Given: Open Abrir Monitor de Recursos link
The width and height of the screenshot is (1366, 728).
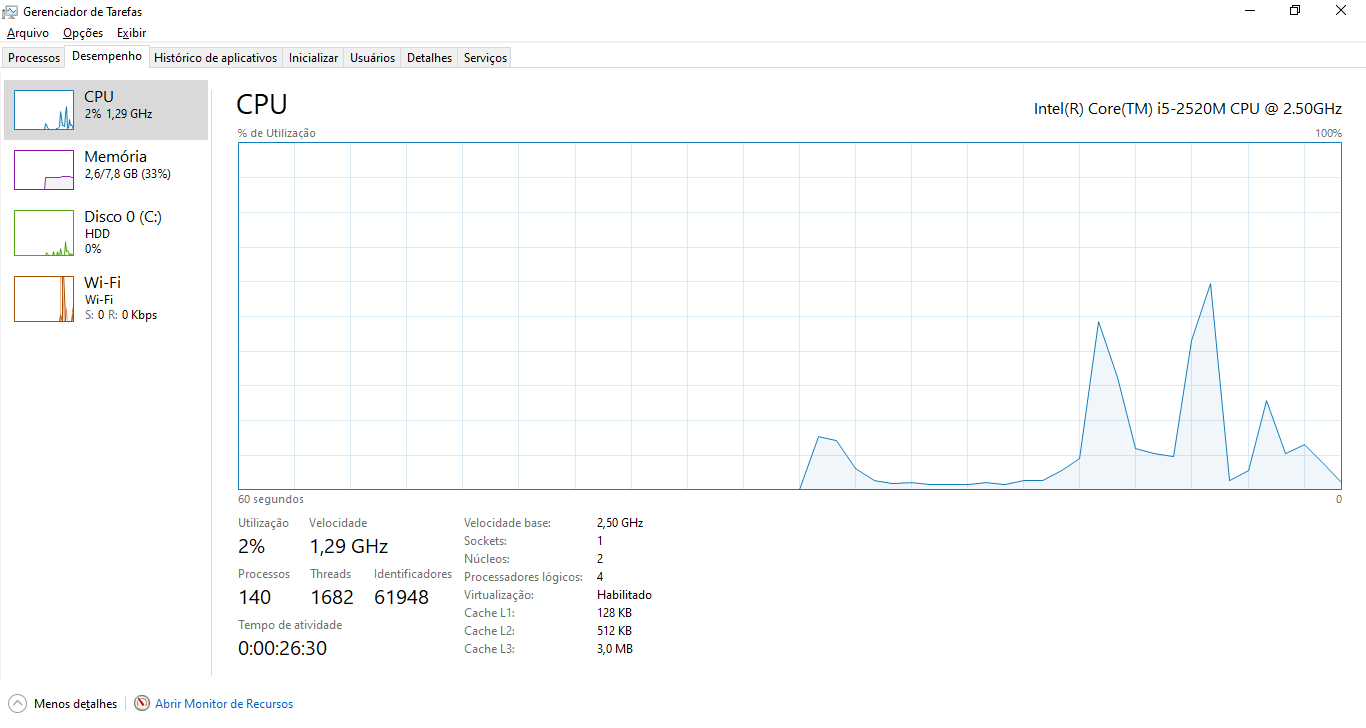Looking at the screenshot, I should pyautogui.click(x=224, y=704).
